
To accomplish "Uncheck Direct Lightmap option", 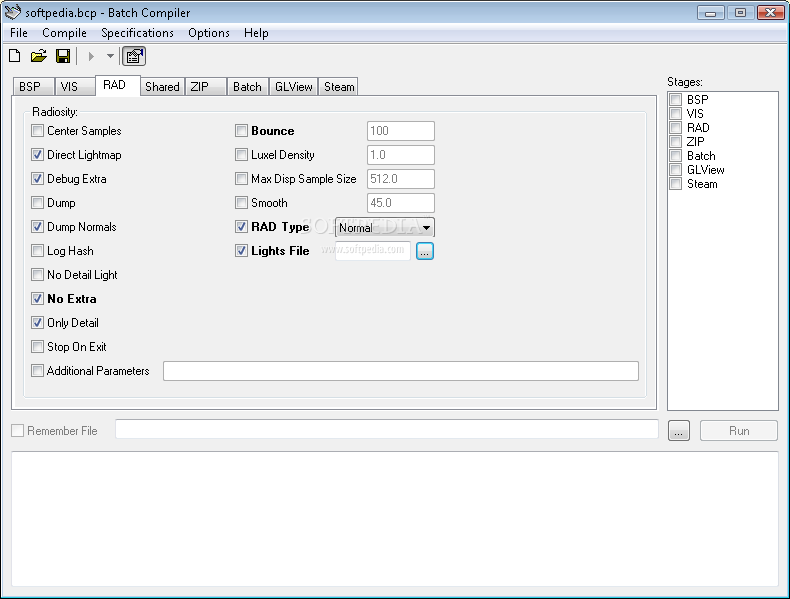I will coord(37,155).
